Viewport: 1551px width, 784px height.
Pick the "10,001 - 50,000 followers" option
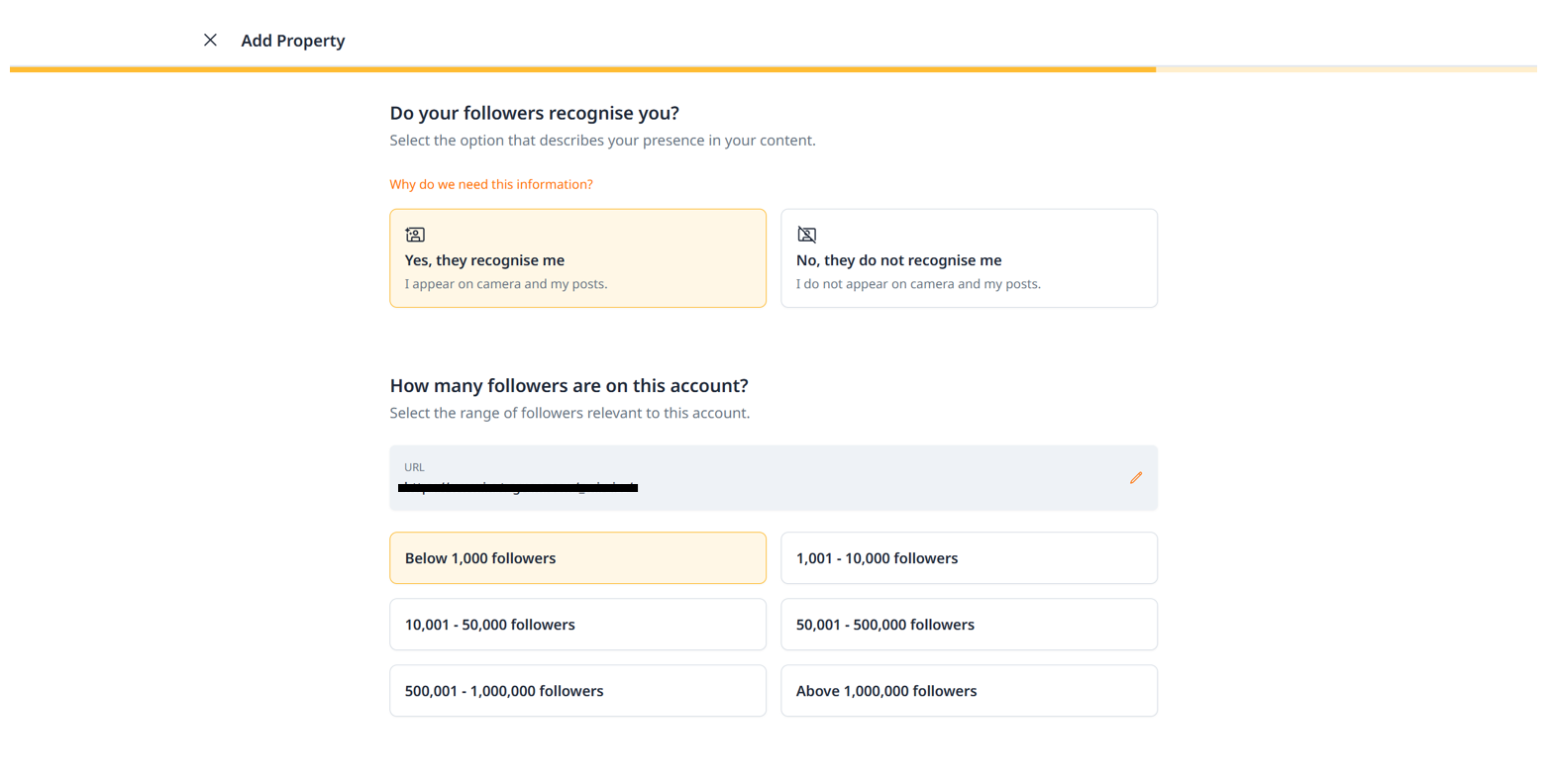(577, 625)
